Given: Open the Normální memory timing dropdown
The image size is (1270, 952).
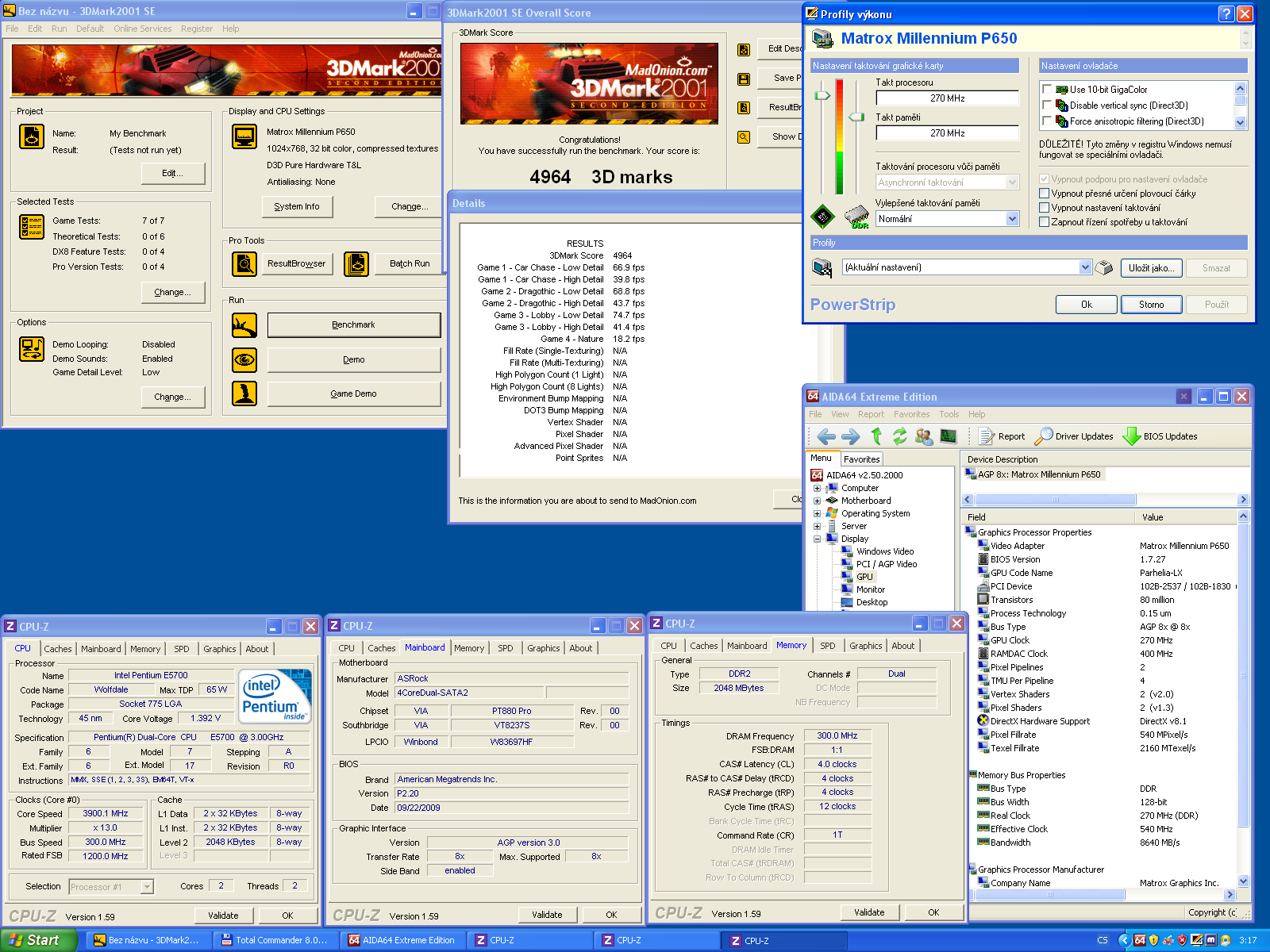Looking at the screenshot, I should coord(1012,219).
